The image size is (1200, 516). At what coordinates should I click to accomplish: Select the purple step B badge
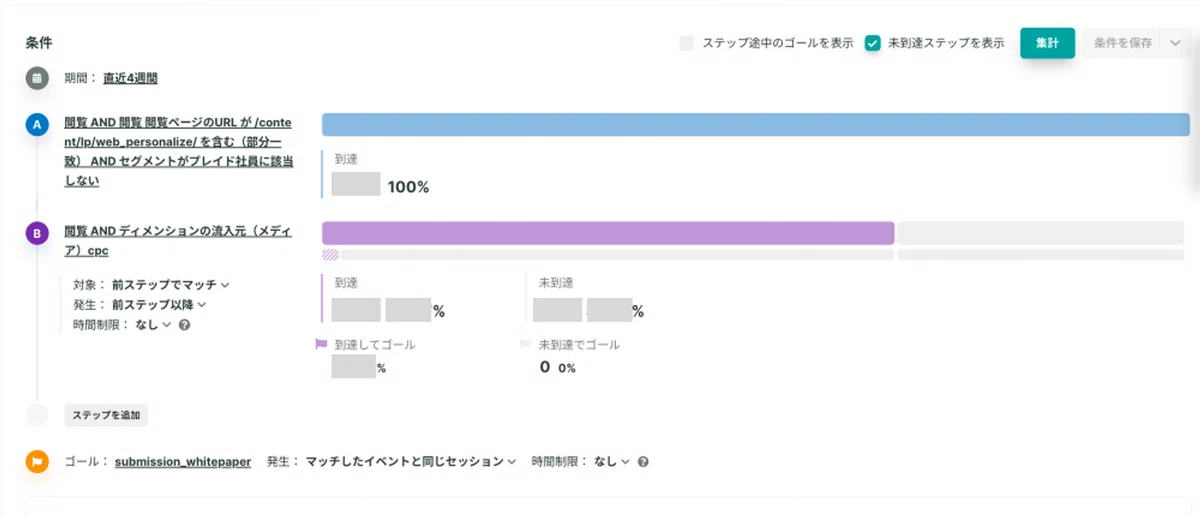37,235
